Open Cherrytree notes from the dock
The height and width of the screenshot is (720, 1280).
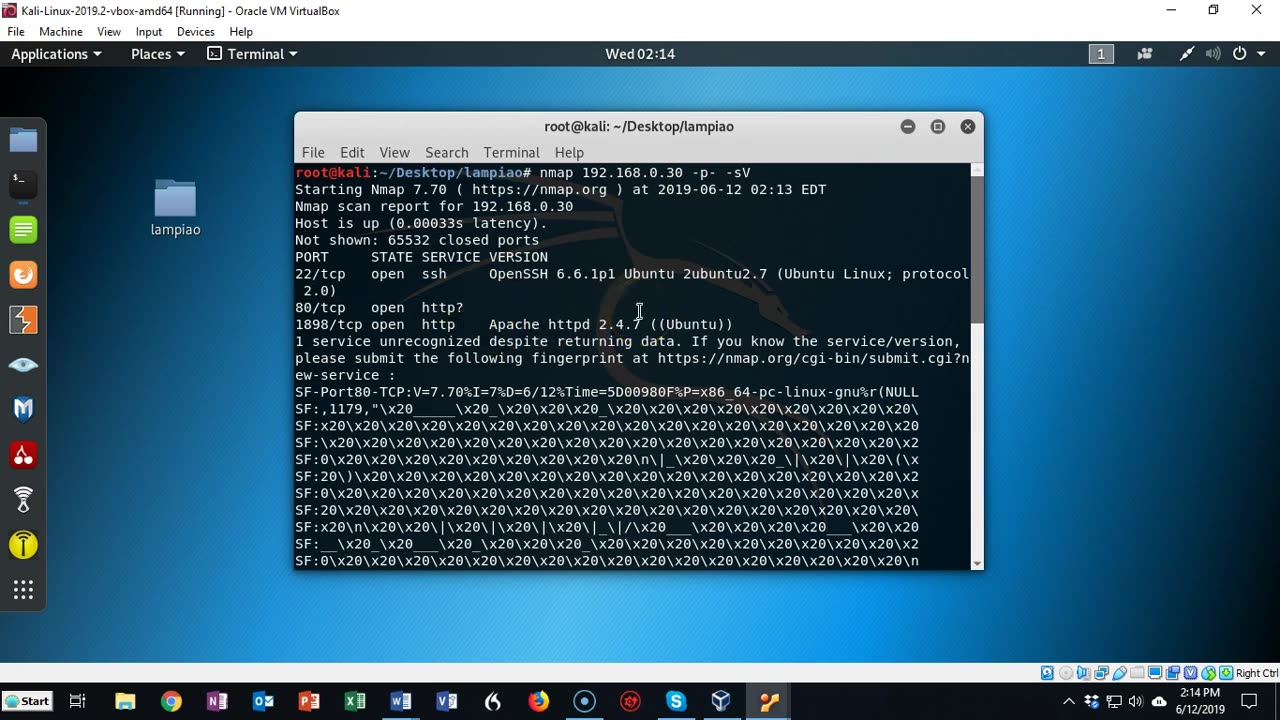[x=23, y=455]
